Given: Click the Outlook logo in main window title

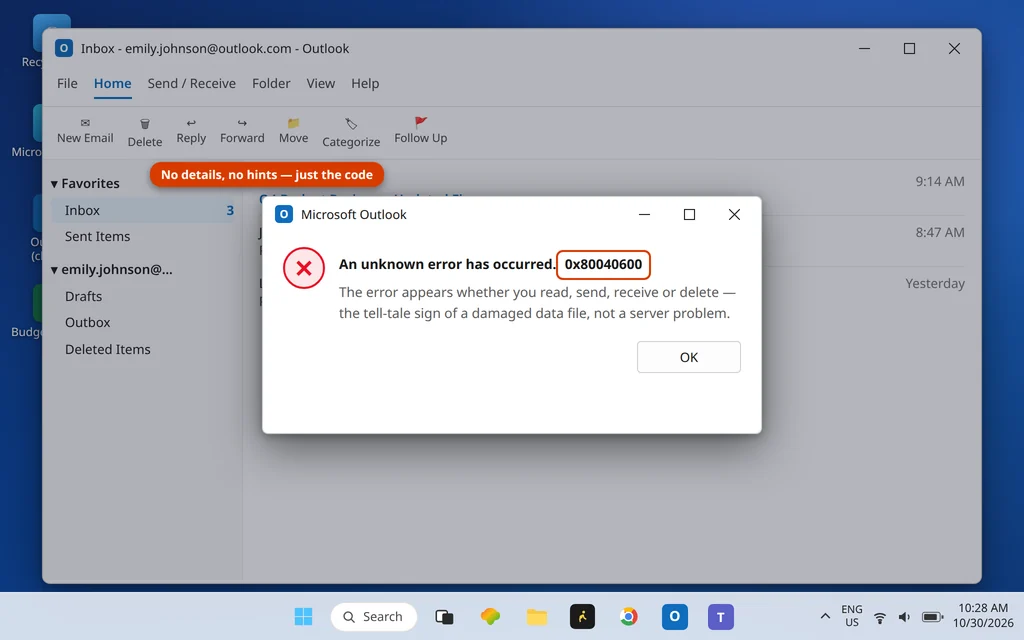Looking at the screenshot, I should pos(63,48).
